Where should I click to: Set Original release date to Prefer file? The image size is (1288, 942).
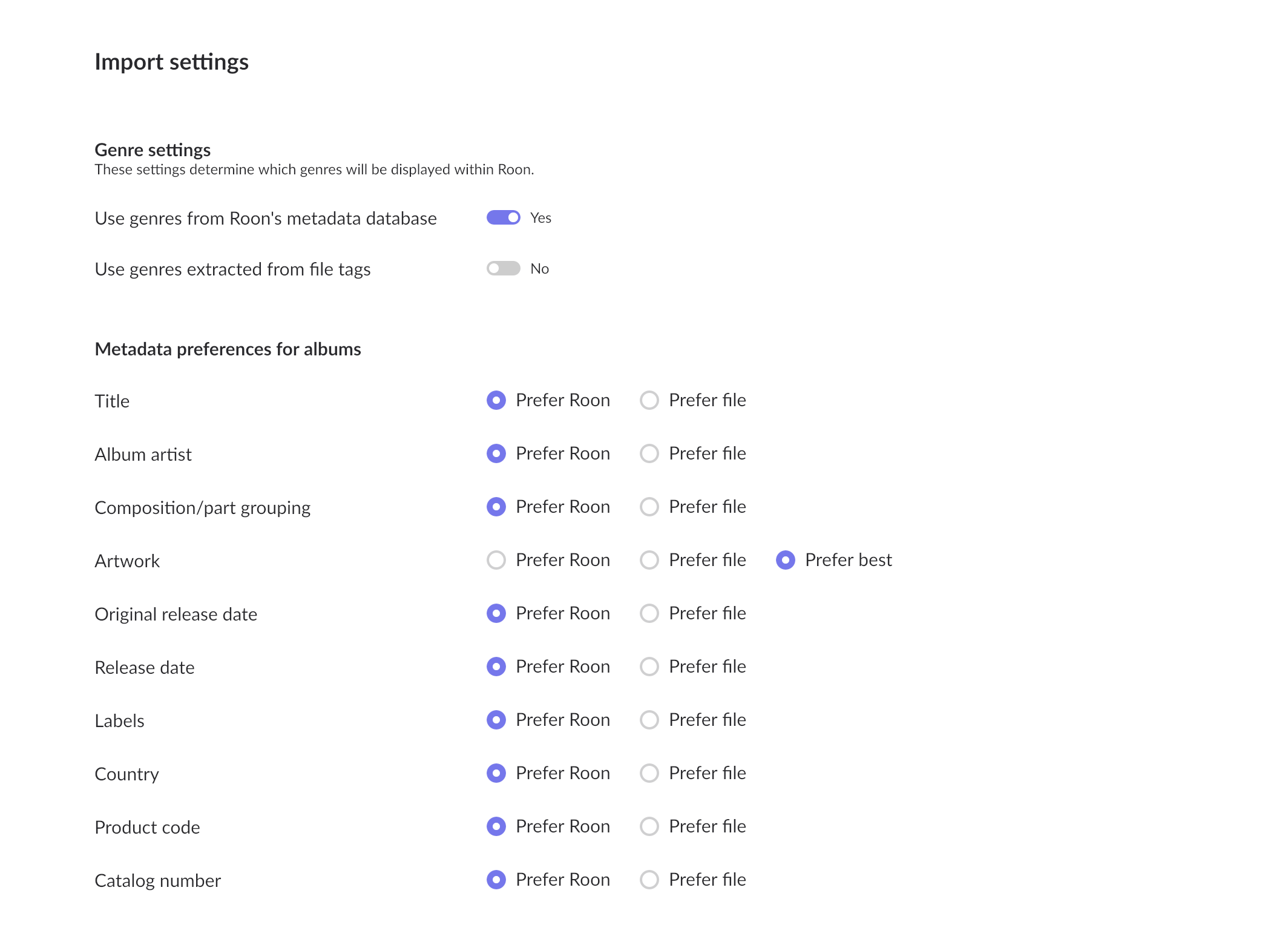click(x=649, y=613)
